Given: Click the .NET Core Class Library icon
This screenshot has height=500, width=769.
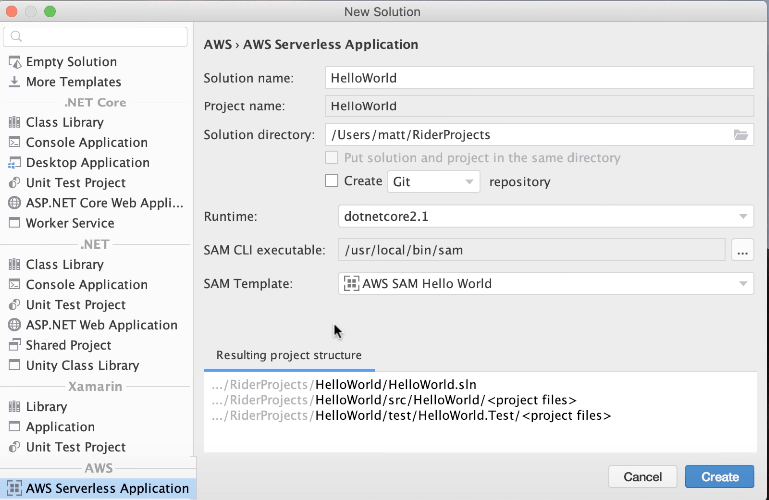Looking at the screenshot, I should click(x=14, y=123).
